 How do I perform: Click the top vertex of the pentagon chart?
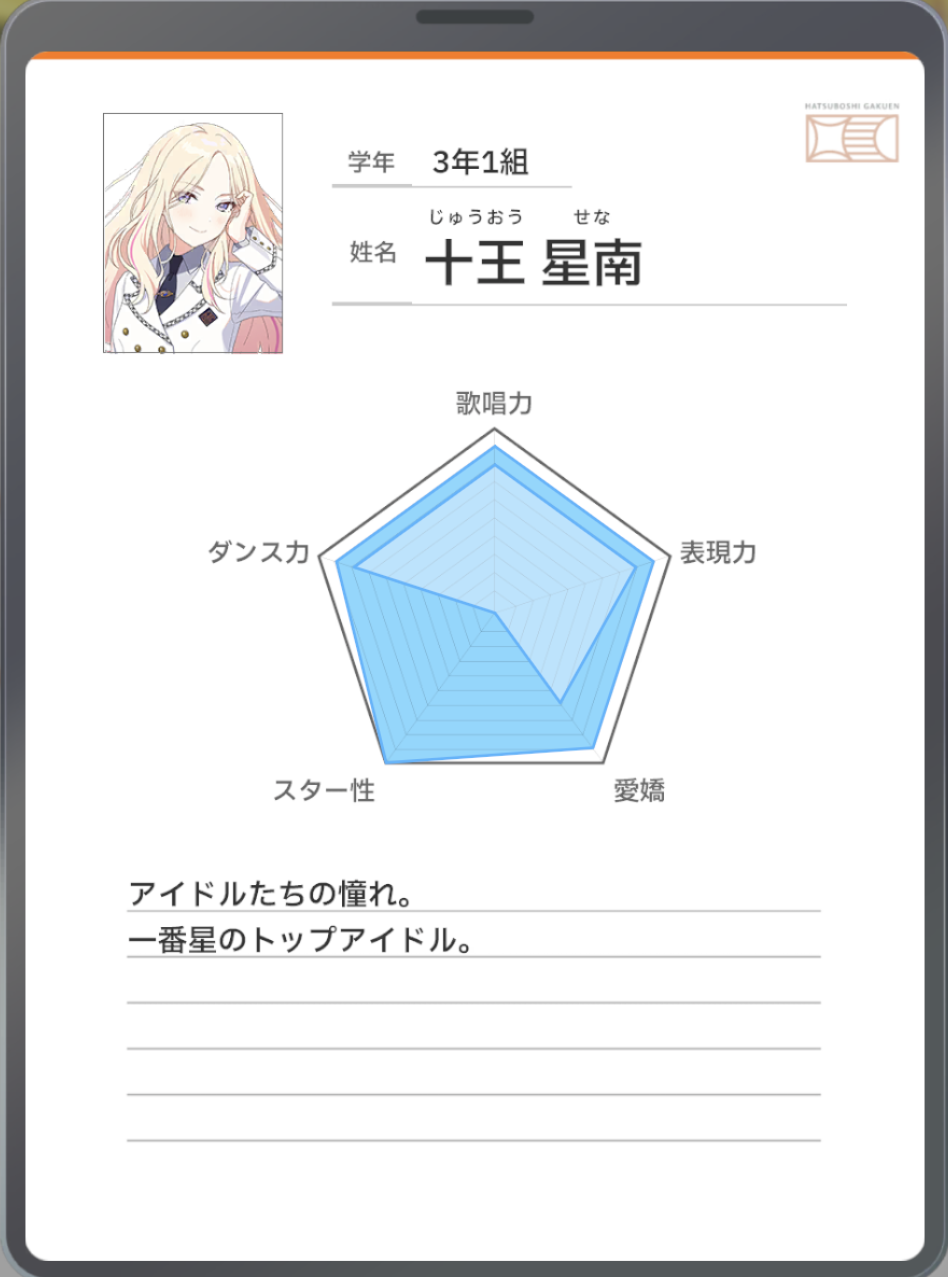click(494, 428)
